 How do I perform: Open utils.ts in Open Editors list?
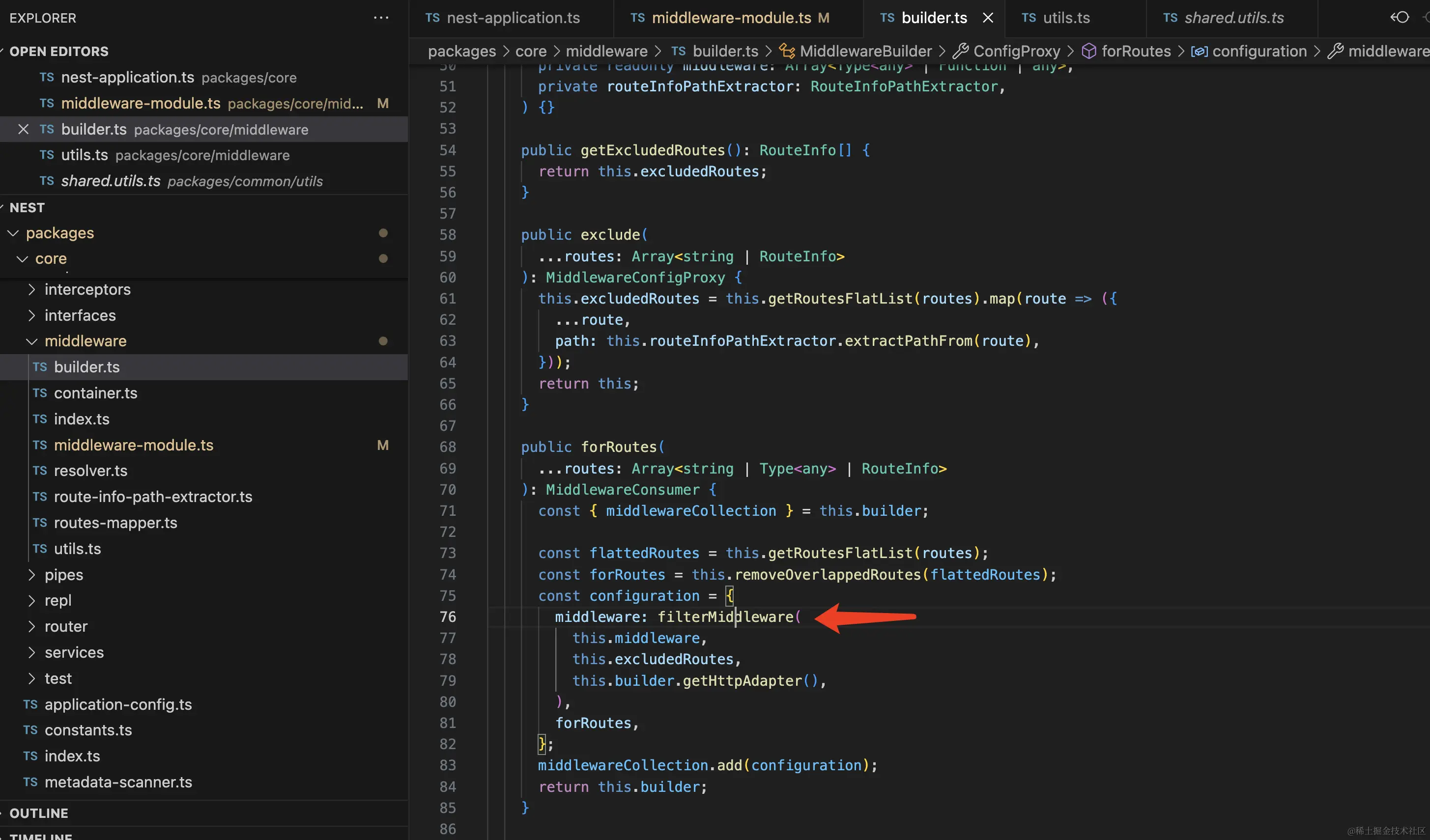coord(204,155)
